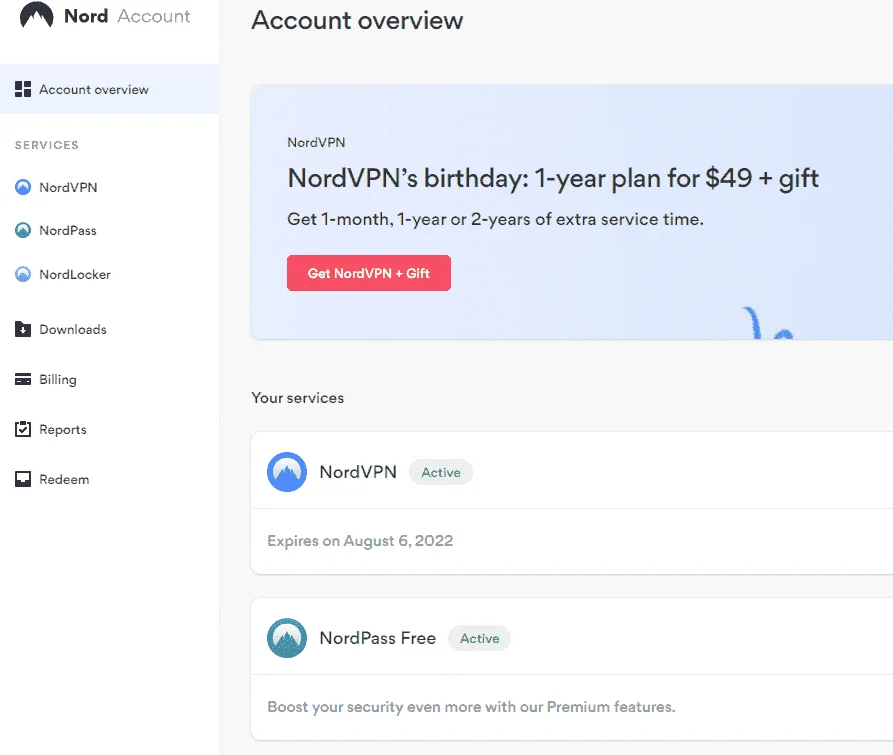Click the Downloads folder icon
893x755 pixels.
point(23,329)
